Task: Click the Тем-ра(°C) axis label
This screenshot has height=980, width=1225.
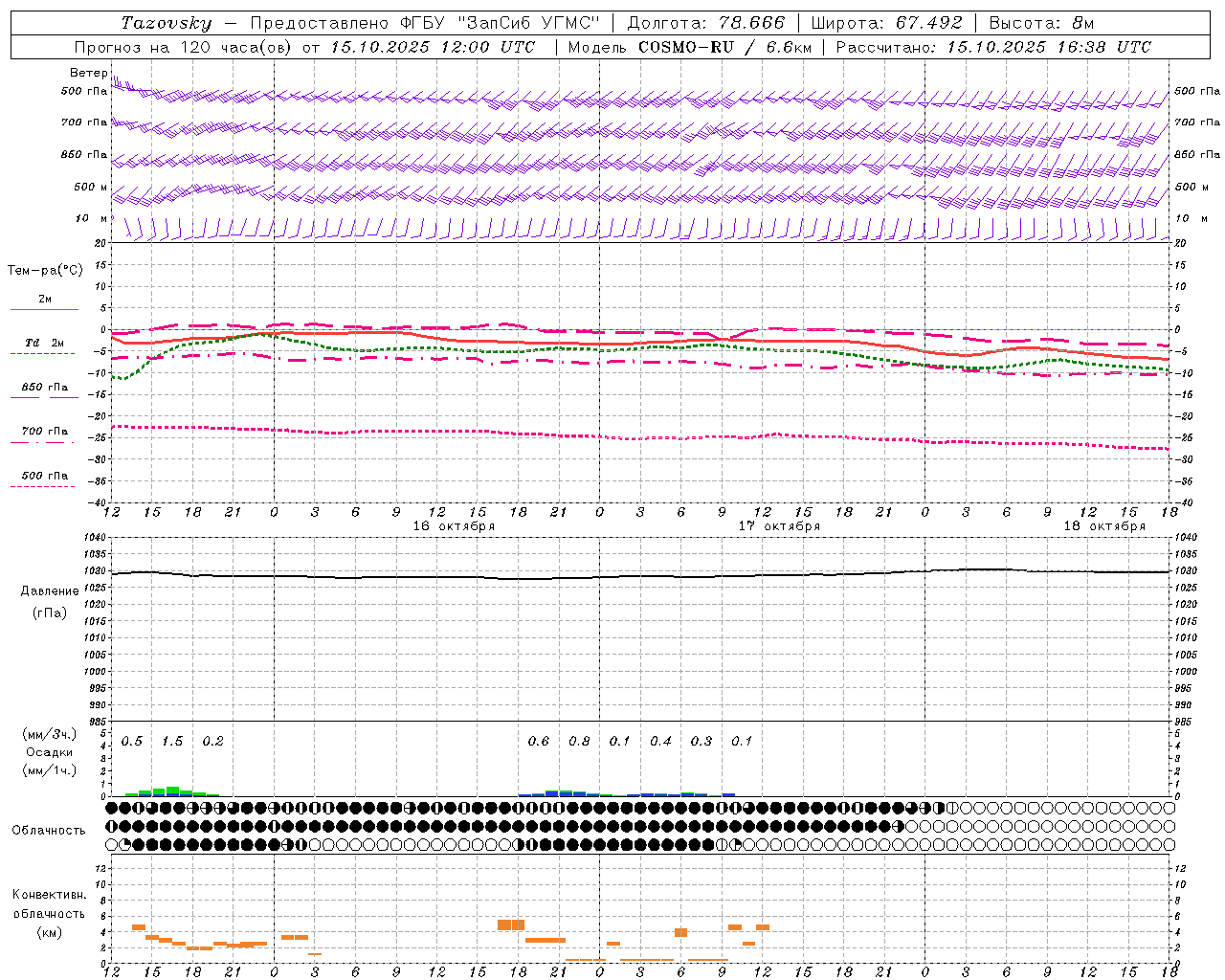Action: point(45,271)
